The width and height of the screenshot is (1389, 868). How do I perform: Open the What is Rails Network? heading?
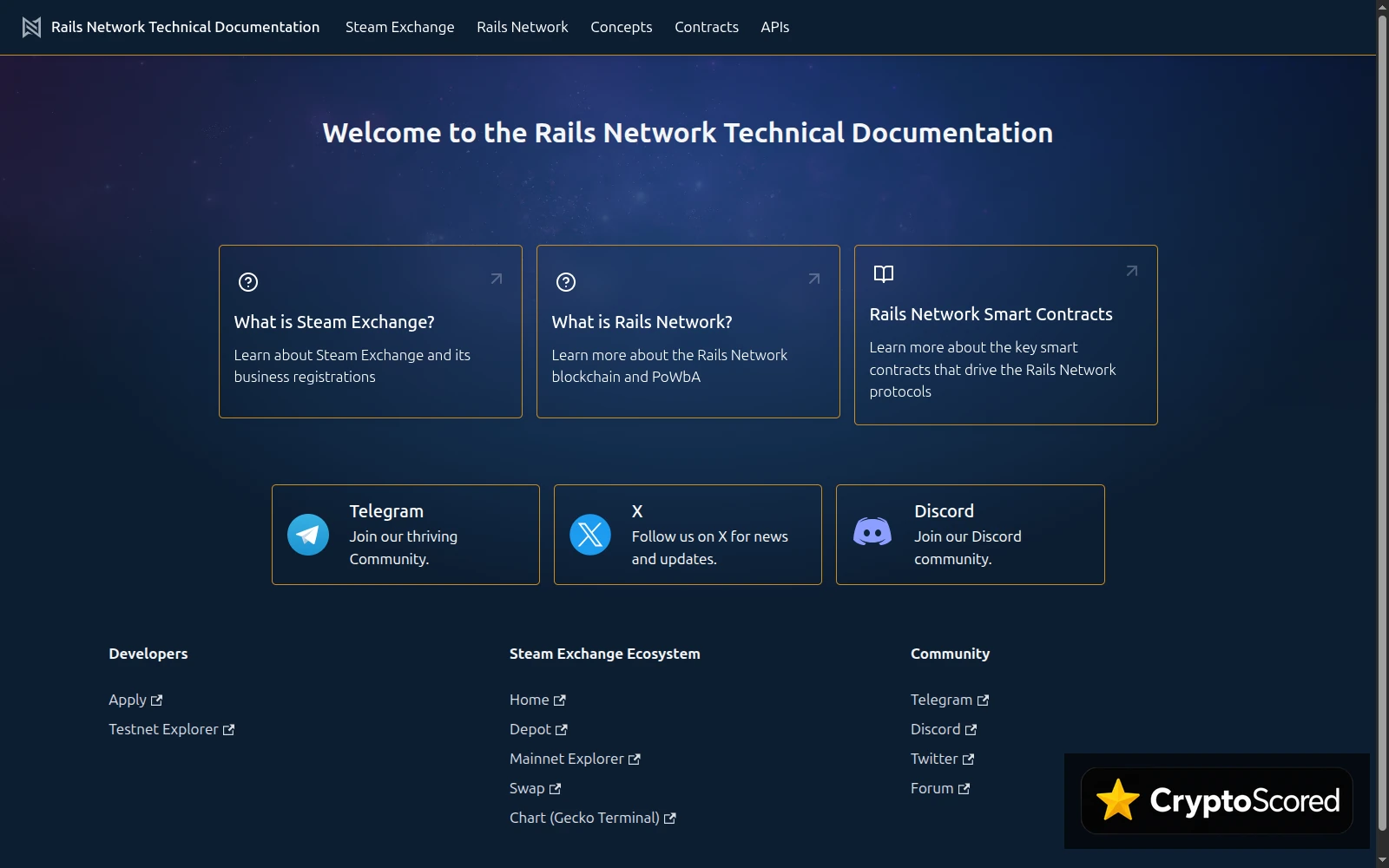point(642,322)
